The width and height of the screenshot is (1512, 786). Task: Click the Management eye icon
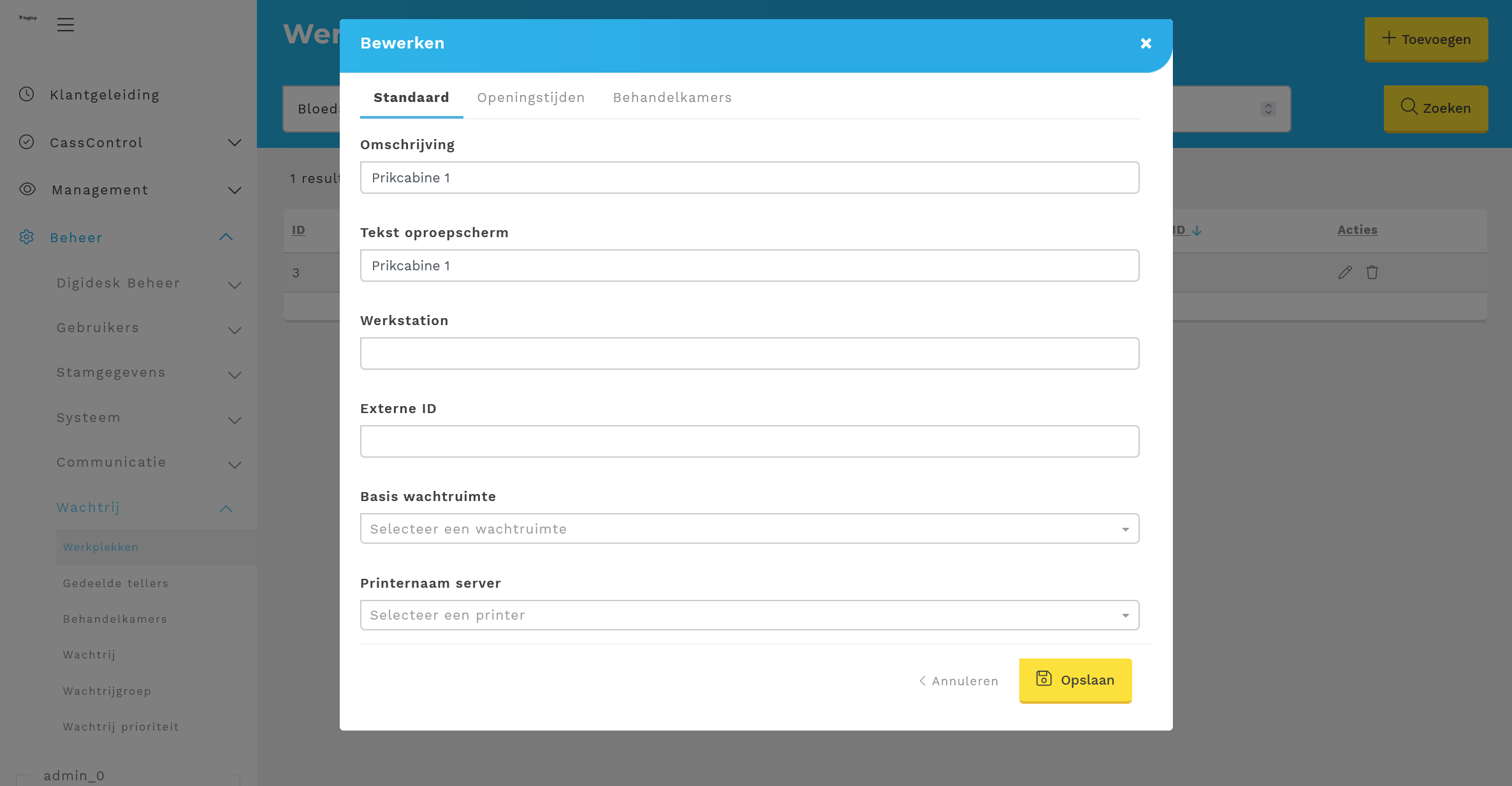[27, 189]
